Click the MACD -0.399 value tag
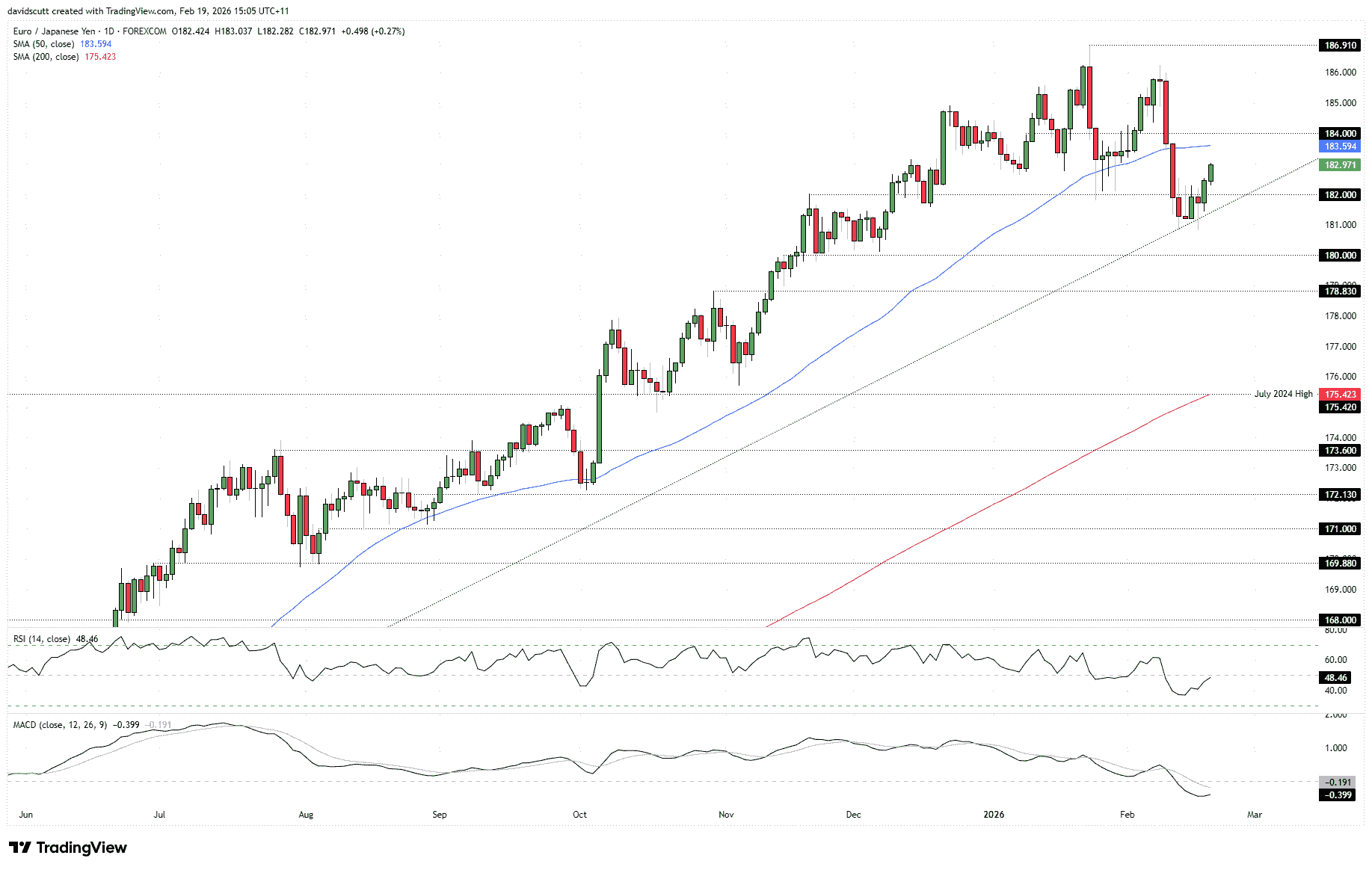The width and height of the screenshot is (1372, 870). click(1337, 795)
